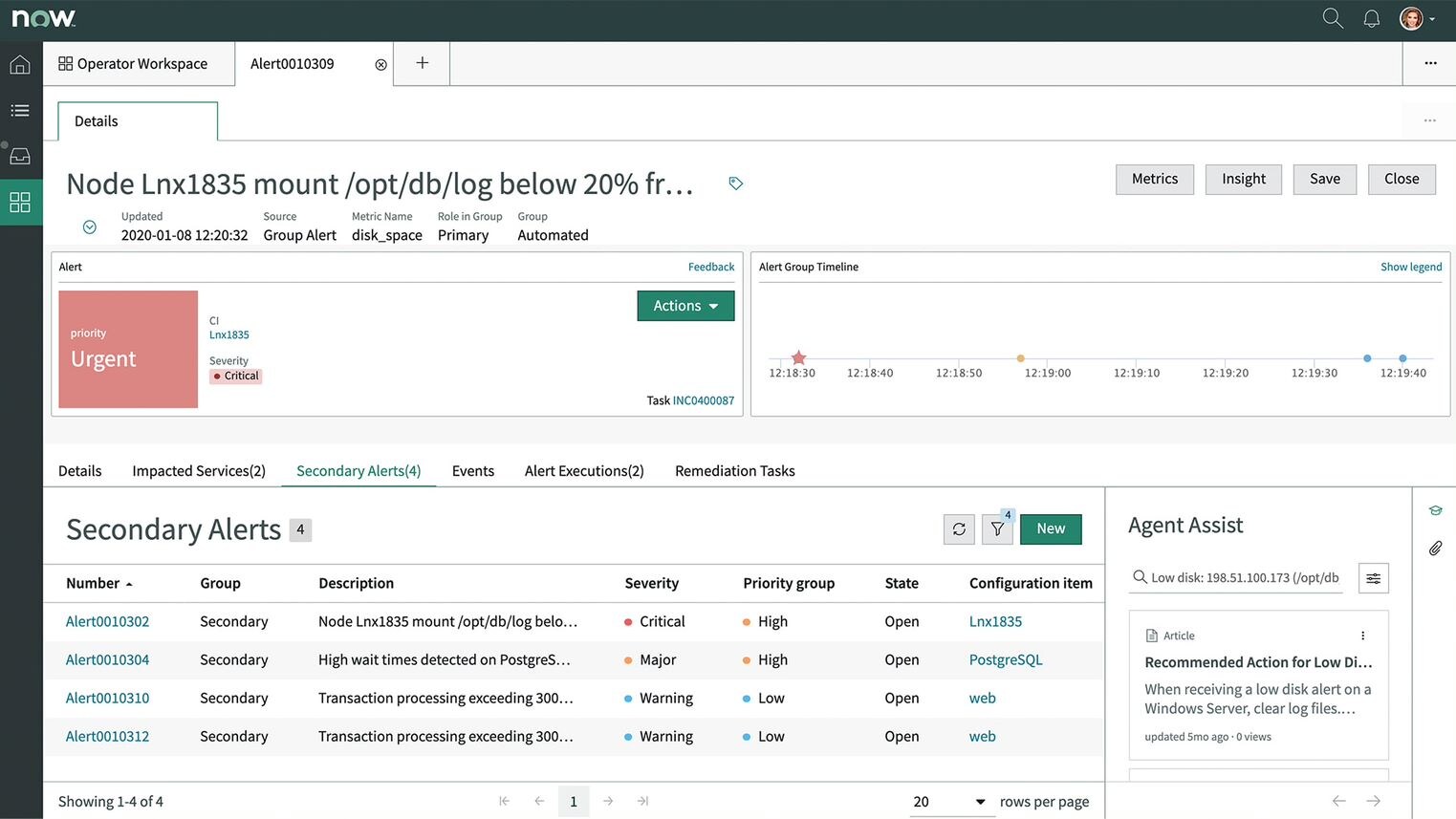Open the rows per page dropdown

tap(950, 802)
